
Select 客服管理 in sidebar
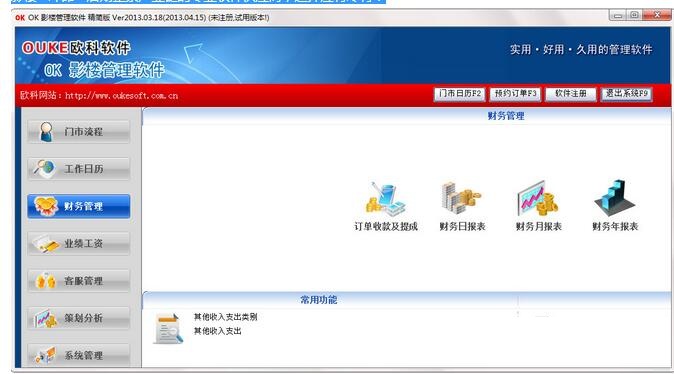[79, 281]
